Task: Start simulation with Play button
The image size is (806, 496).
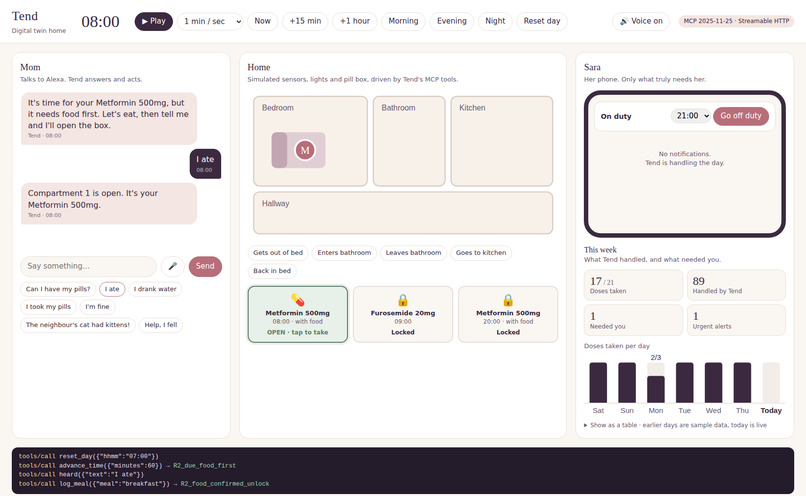Action: [154, 21]
